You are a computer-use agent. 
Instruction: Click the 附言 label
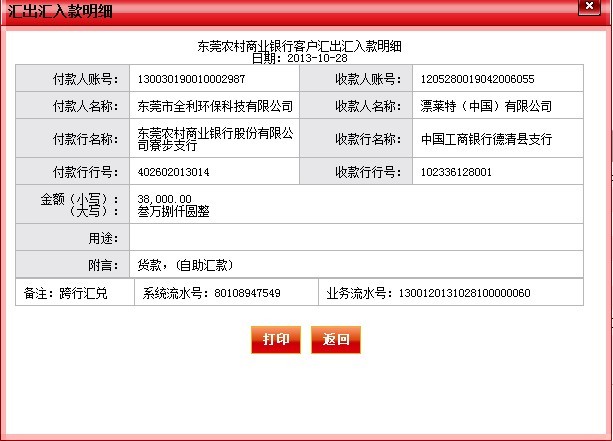point(103,265)
